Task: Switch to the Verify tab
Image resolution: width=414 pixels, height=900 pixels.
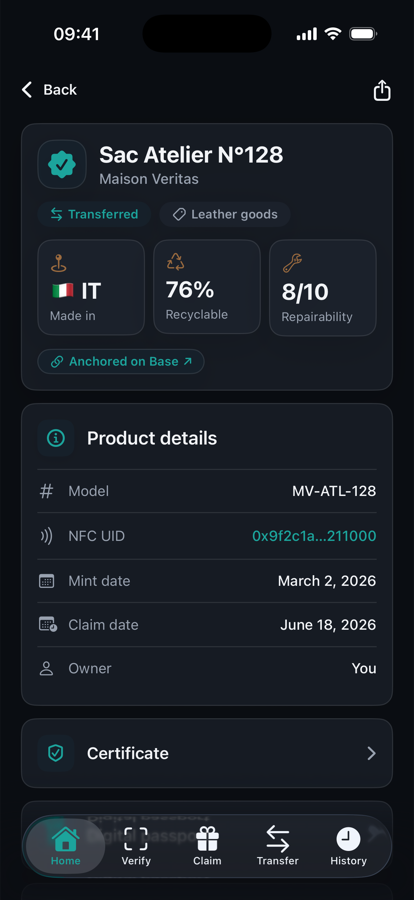Action: [x=136, y=846]
